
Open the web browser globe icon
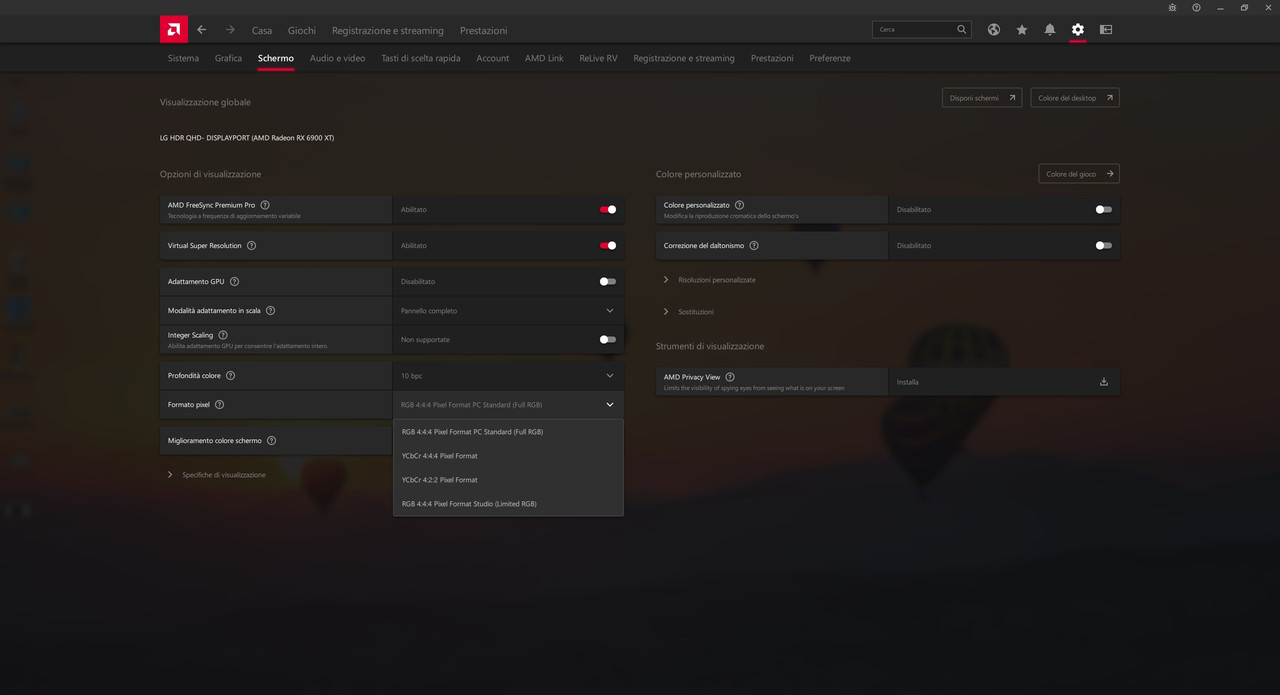click(994, 30)
